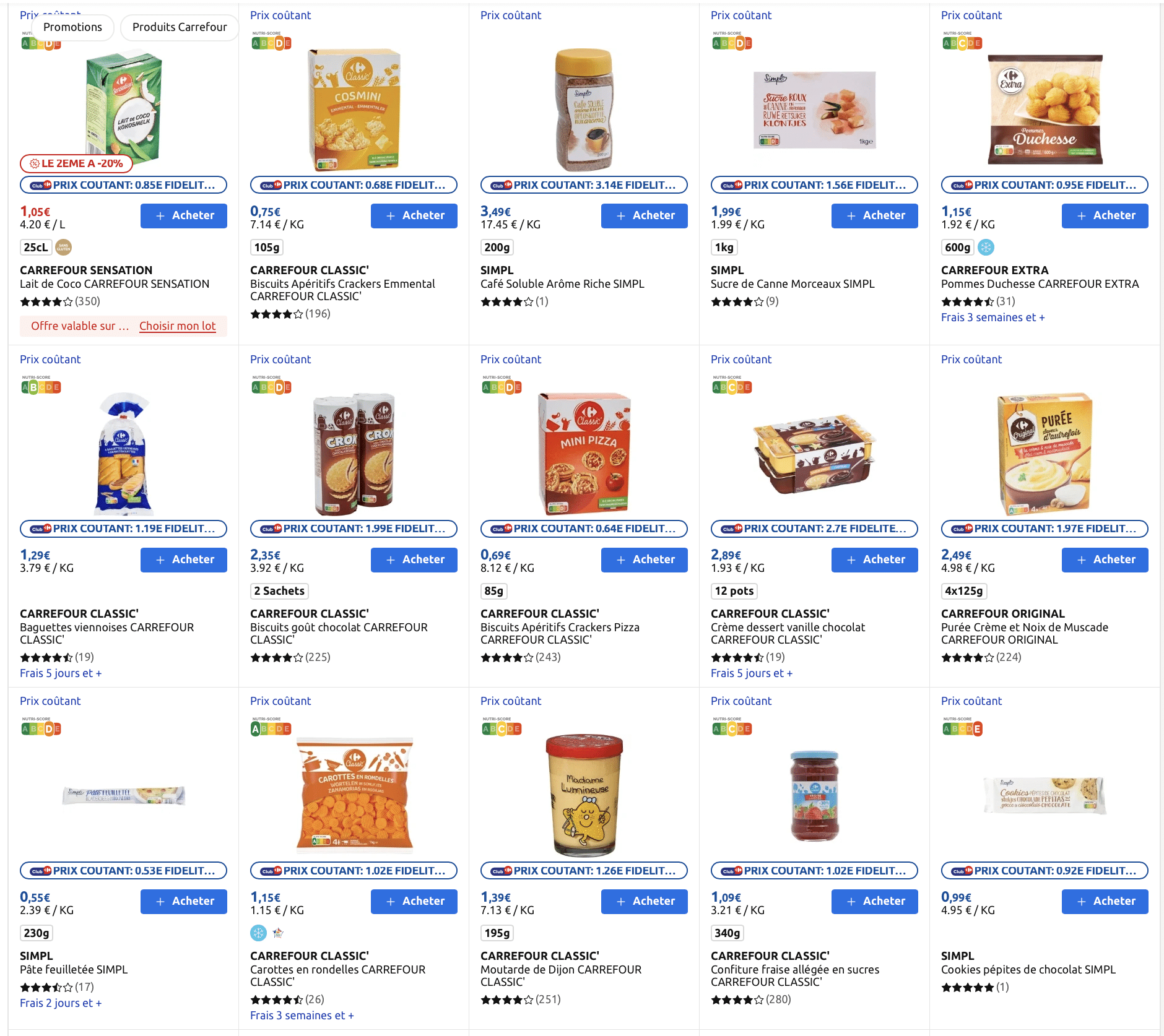Expand 'Frais 3 semaines et +' for Pommes Duchesse
Image resolution: width=1164 pixels, height=1036 pixels.
tap(992, 317)
